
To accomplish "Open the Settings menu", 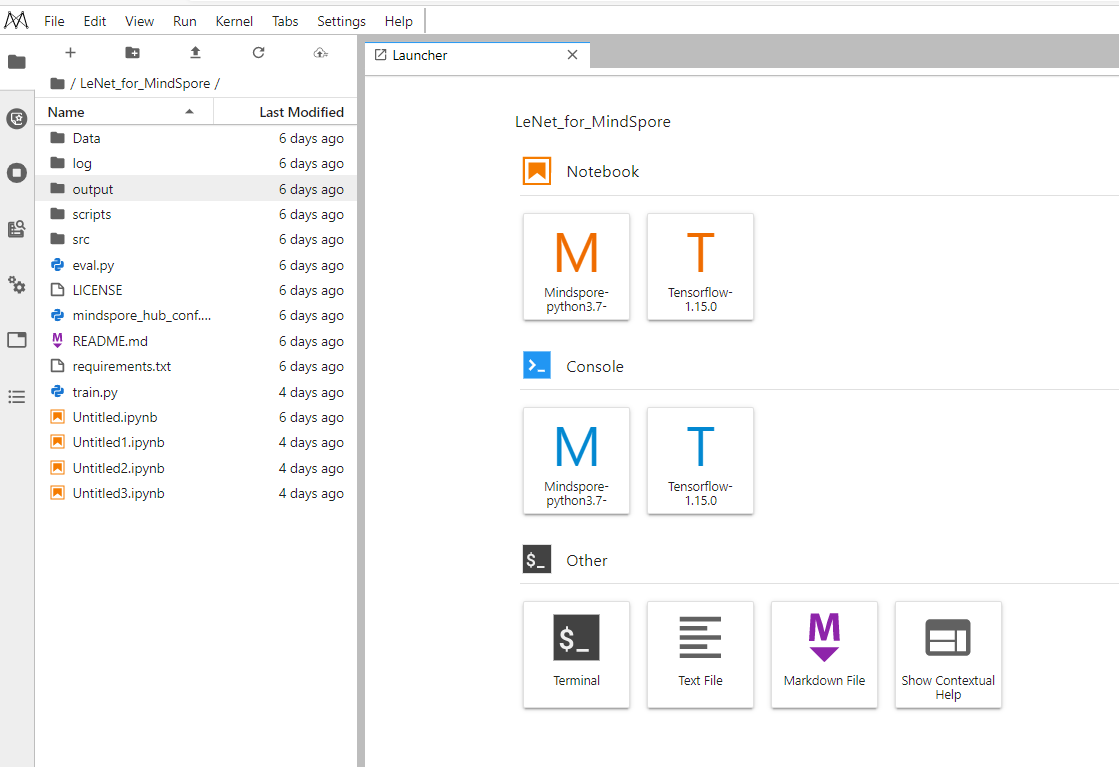I will [x=341, y=21].
